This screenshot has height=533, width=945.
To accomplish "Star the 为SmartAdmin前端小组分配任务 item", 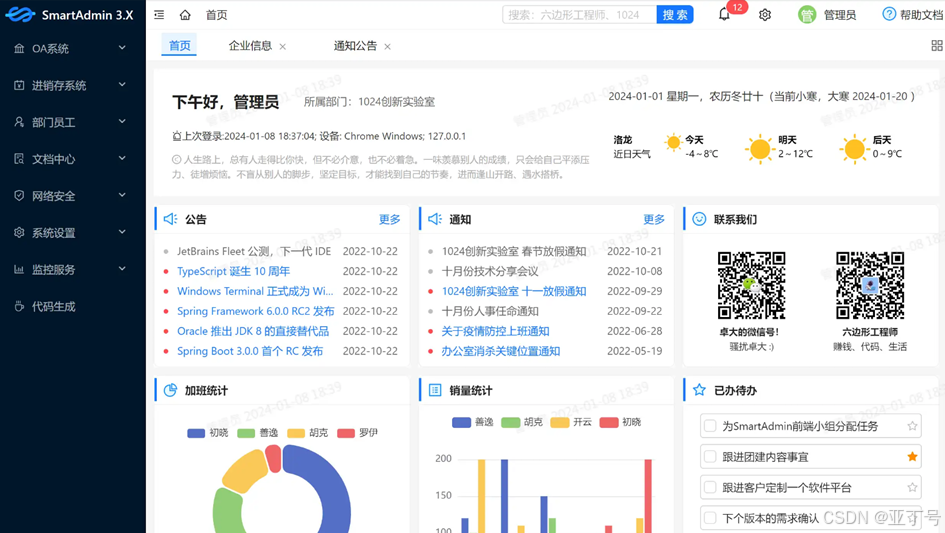I will [912, 426].
